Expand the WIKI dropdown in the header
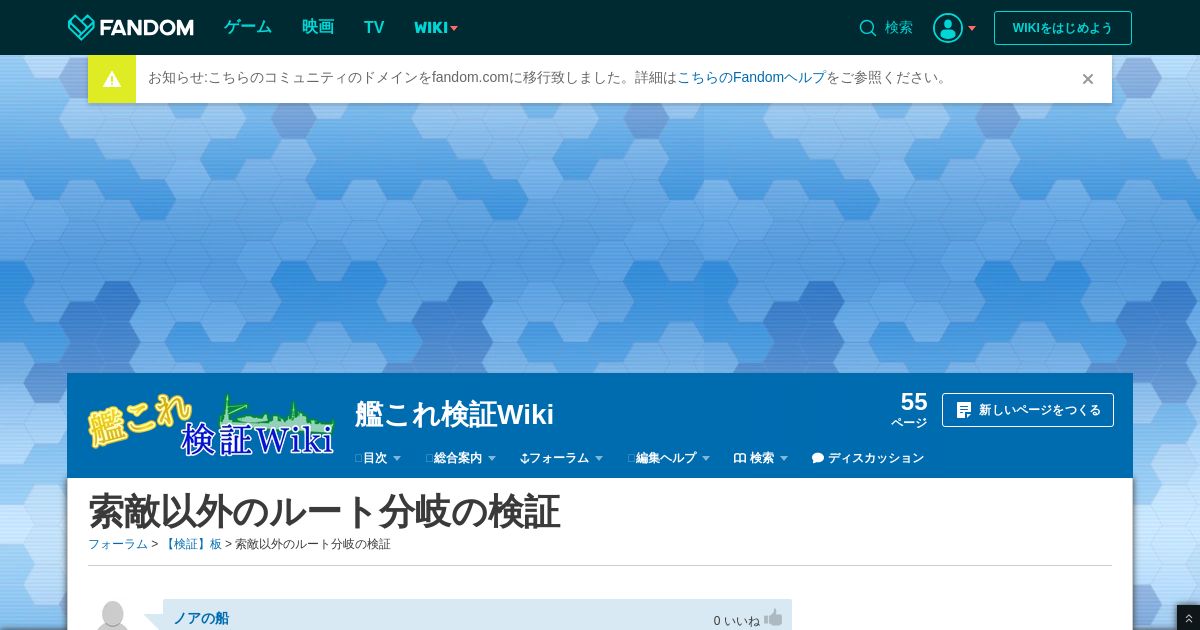 (x=436, y=27)
